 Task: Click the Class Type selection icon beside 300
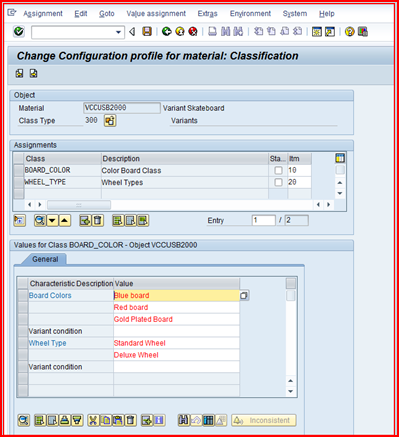[x=110, y=120]
